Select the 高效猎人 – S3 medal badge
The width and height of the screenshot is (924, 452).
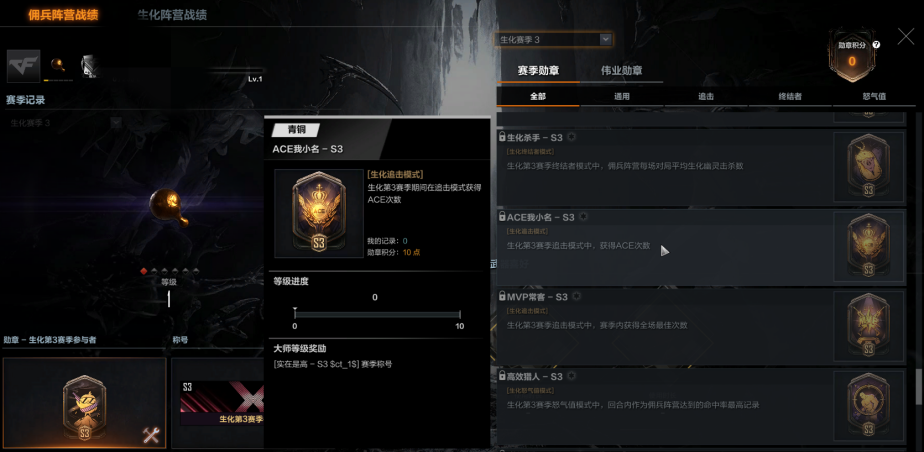point(869,405)
